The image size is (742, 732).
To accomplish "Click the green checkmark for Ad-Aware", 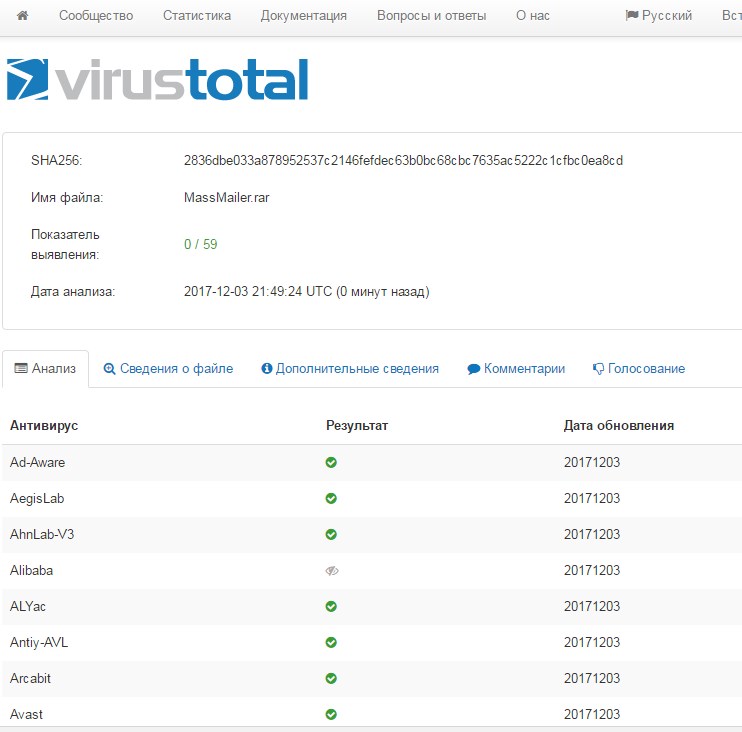I will 331,462.
